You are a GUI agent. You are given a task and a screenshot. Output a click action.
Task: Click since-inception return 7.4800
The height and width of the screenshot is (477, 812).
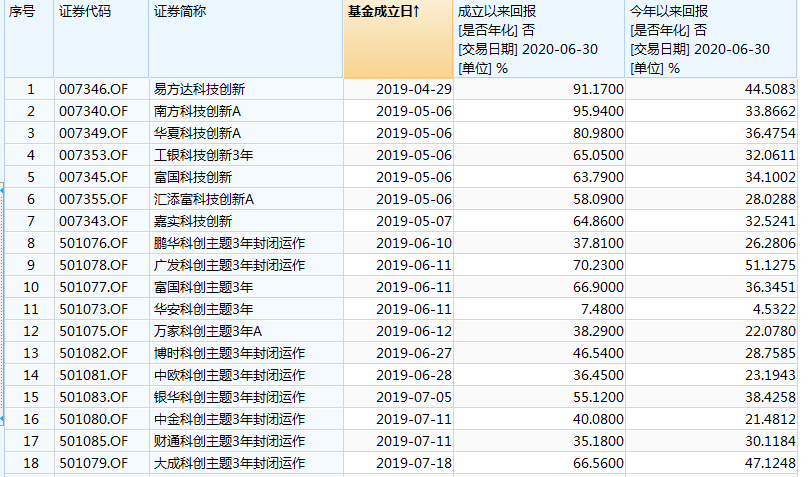coord(602,309)
